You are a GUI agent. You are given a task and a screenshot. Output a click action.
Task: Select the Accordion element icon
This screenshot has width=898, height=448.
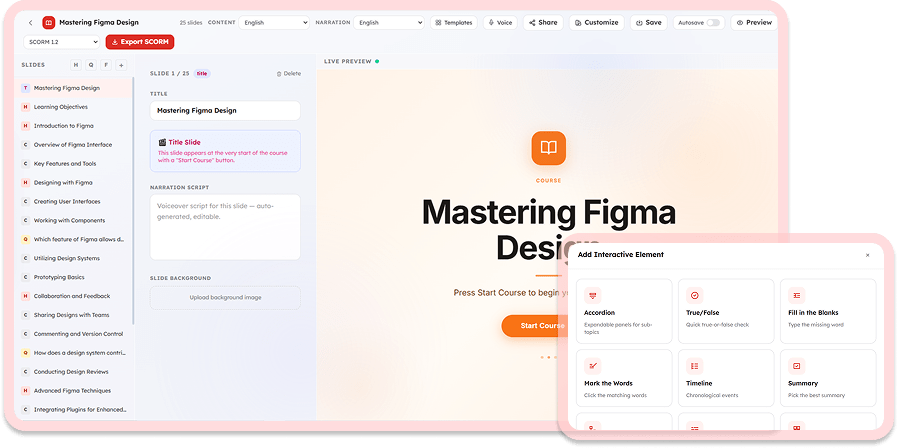(592, 296)
